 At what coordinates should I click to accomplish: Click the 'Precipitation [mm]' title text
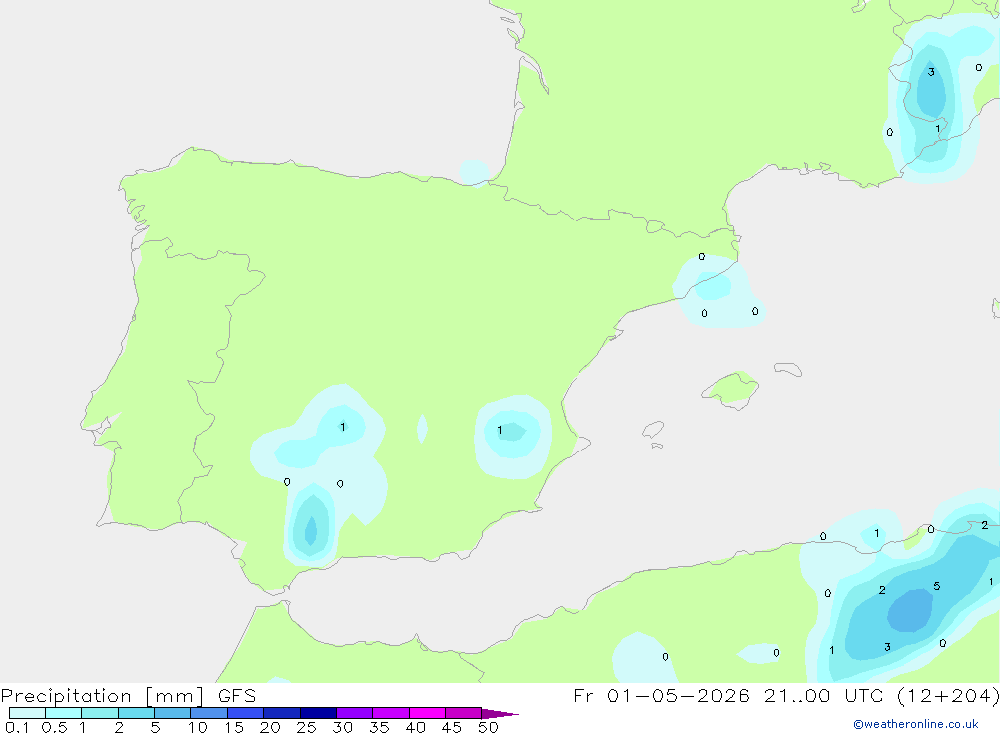click(x=103, y=696)
